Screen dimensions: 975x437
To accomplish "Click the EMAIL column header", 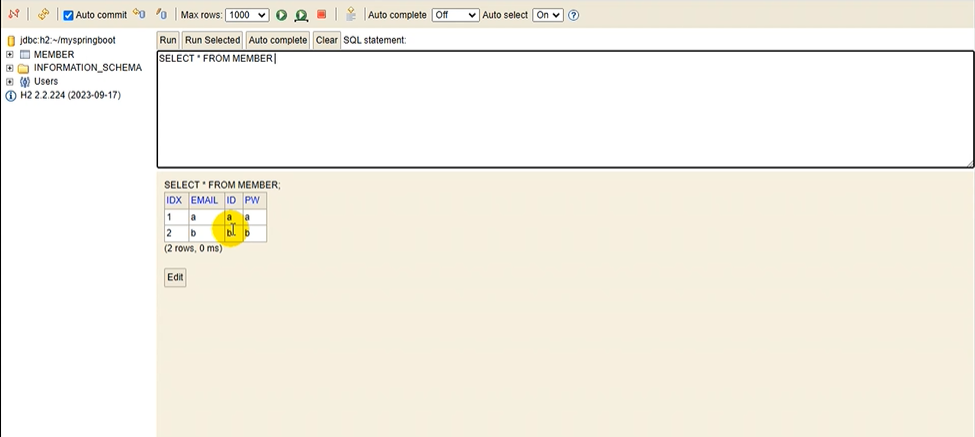I will pyautogui.click(x=206, y=201).
